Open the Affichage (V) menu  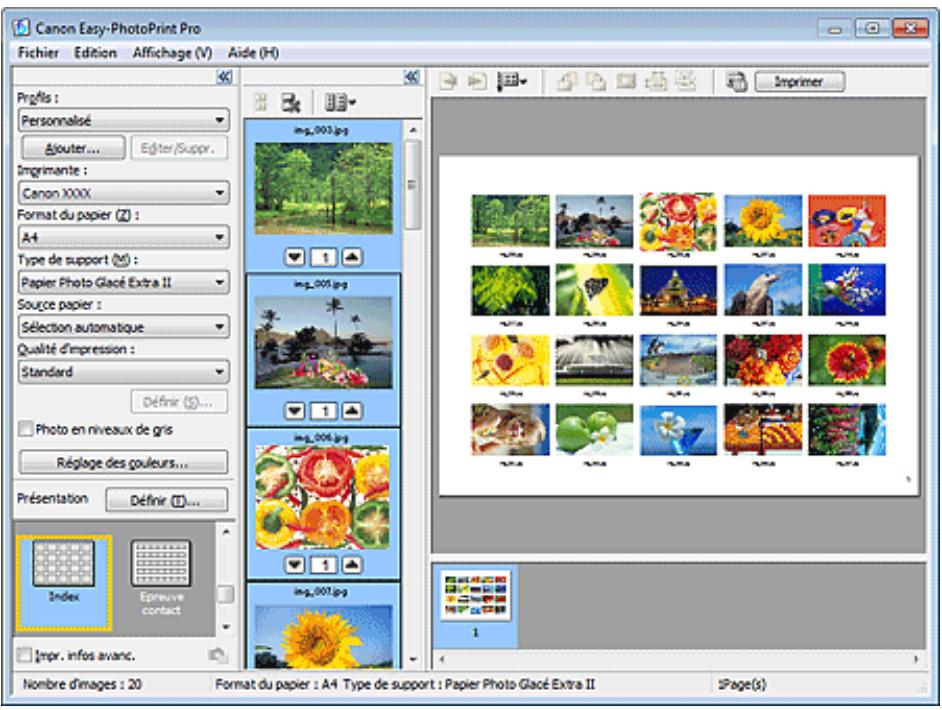172,53
